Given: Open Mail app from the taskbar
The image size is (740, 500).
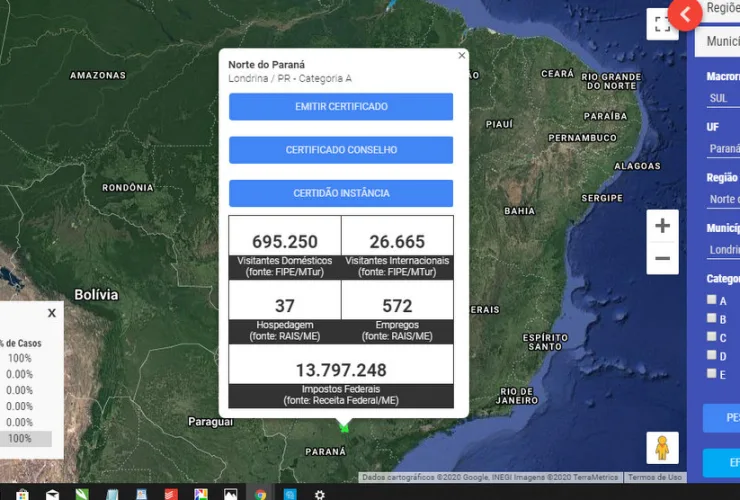Looking at the screenshot, I should click(52, 494).
